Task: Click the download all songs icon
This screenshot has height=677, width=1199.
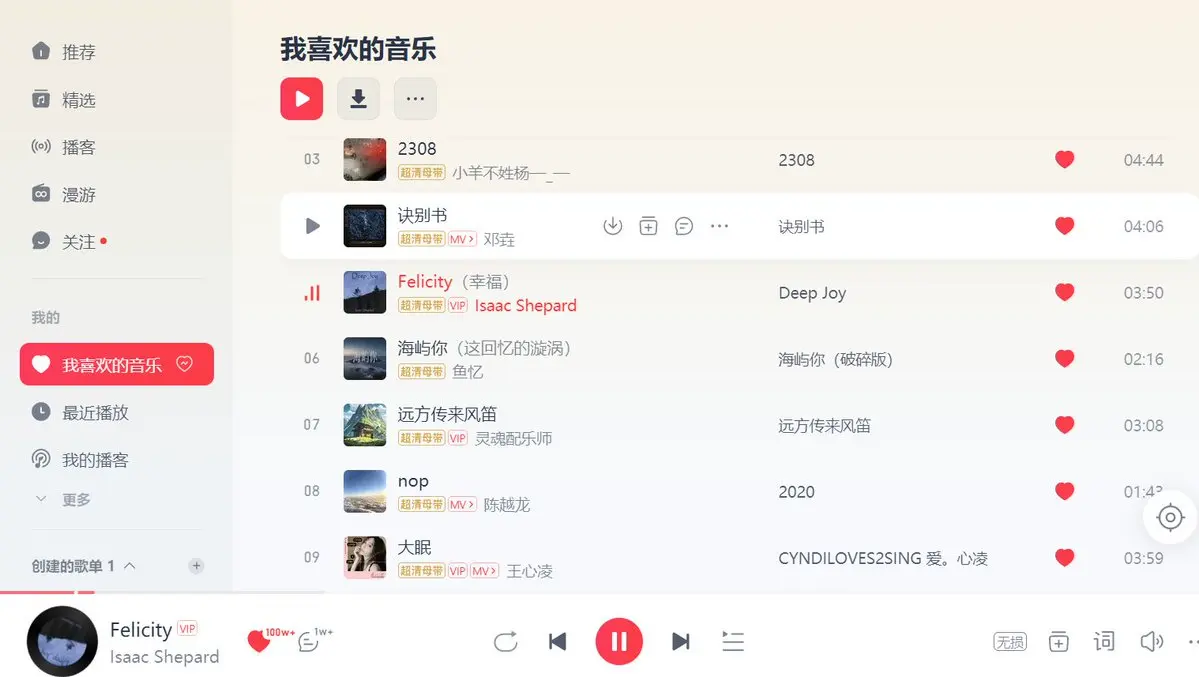Action: click(358, 99)
